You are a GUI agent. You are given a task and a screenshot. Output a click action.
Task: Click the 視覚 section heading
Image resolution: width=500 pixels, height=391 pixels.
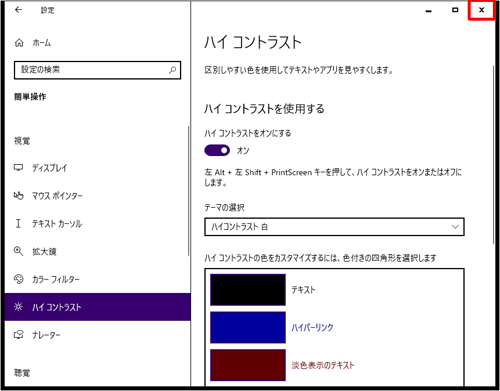(22, 141)
